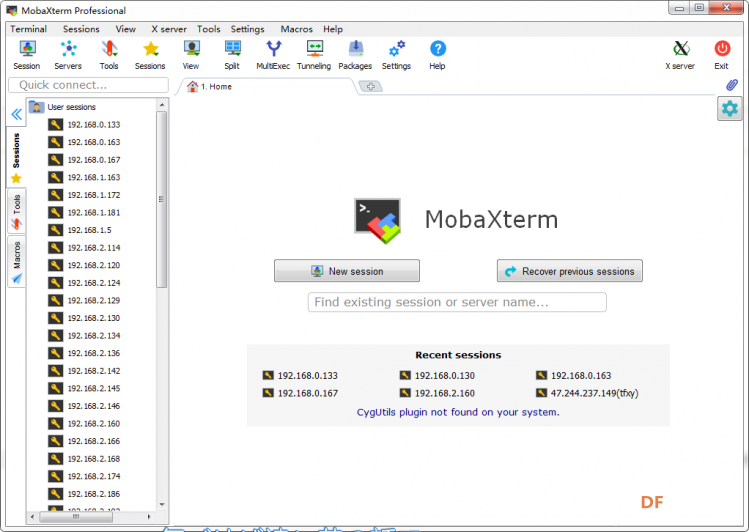Activate MultiExec toolbar icon
This screenshot has width=749, height=532.
(x=273, y=55)
